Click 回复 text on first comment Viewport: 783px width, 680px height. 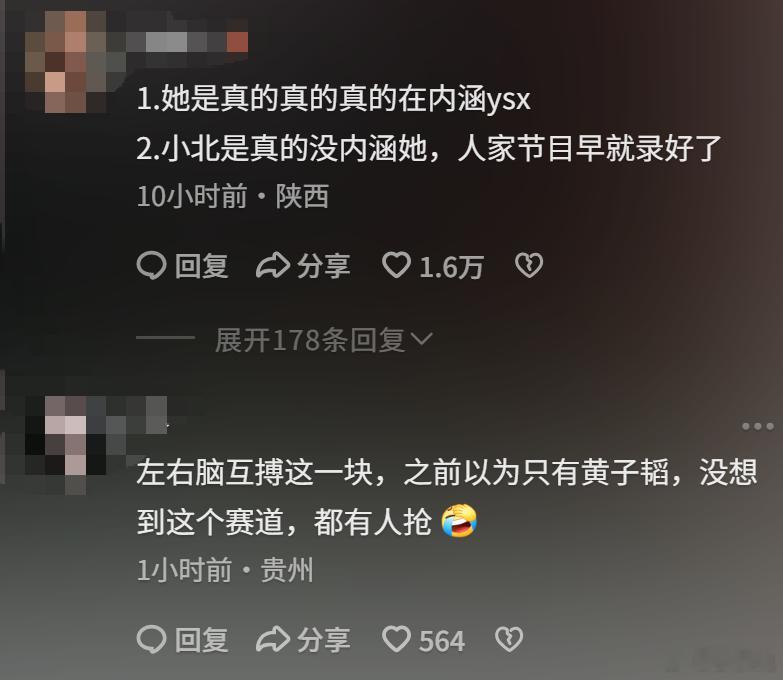(202, 266)
